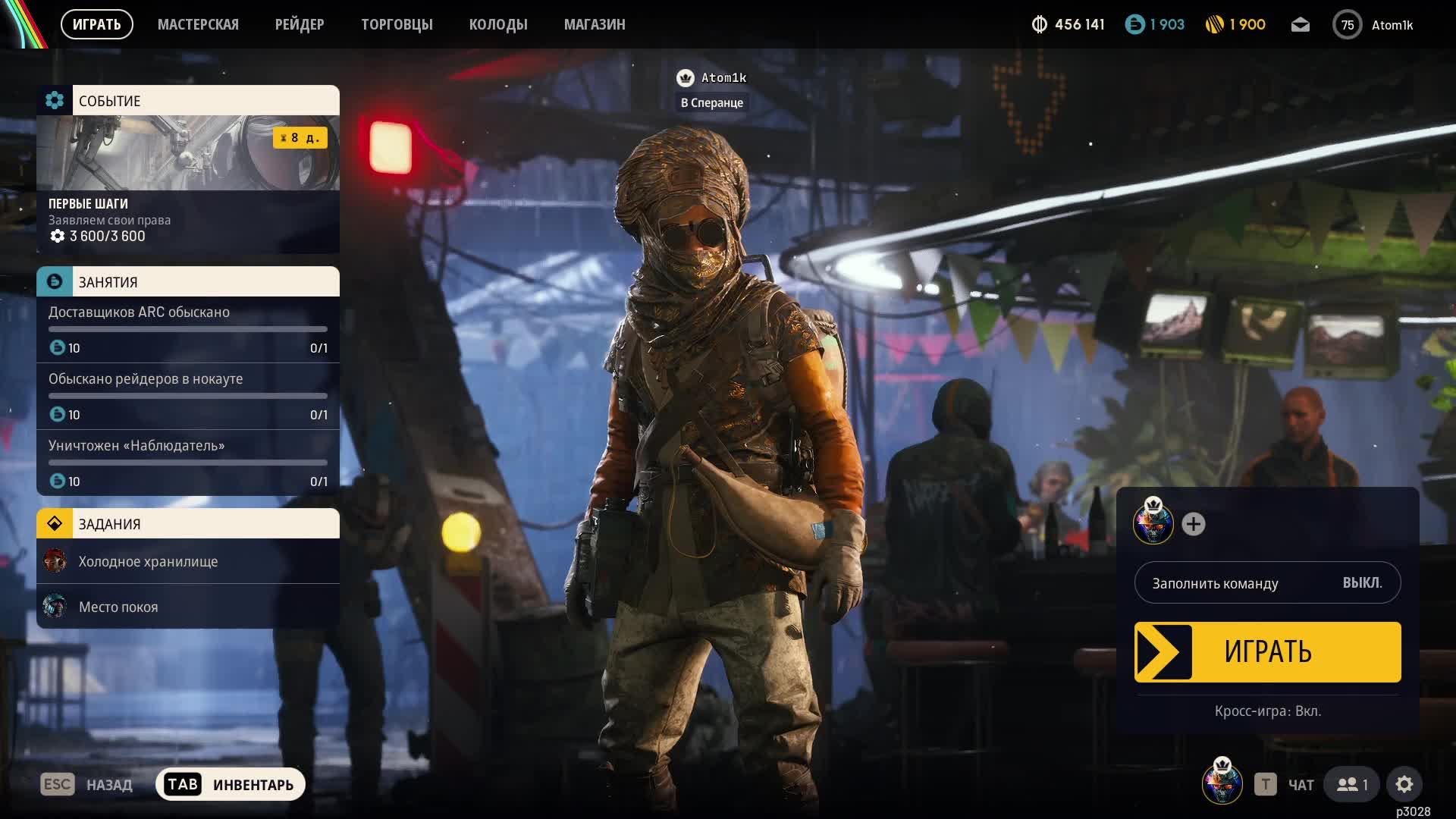Open the Store tab

594,24
